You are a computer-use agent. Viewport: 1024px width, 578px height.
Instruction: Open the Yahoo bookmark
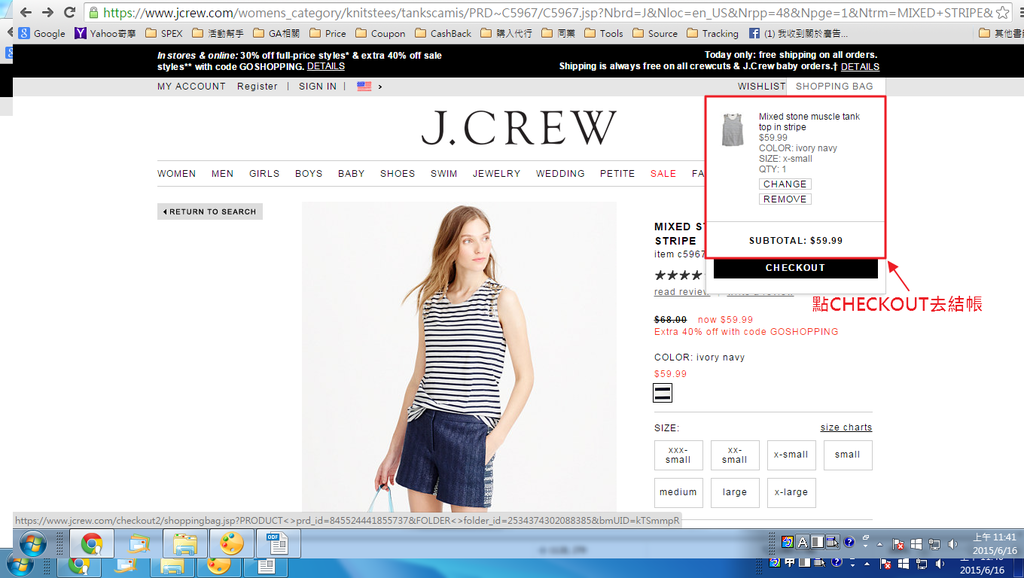point(105,33)
